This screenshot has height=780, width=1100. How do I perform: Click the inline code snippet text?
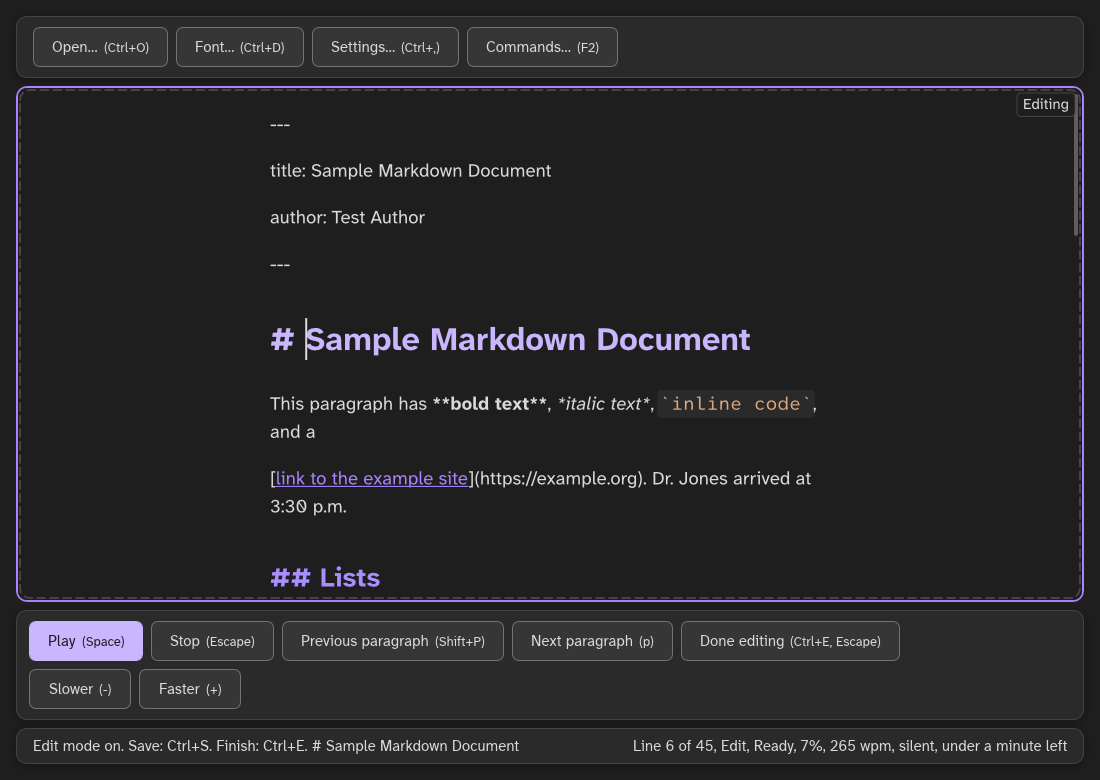point(736,404)
